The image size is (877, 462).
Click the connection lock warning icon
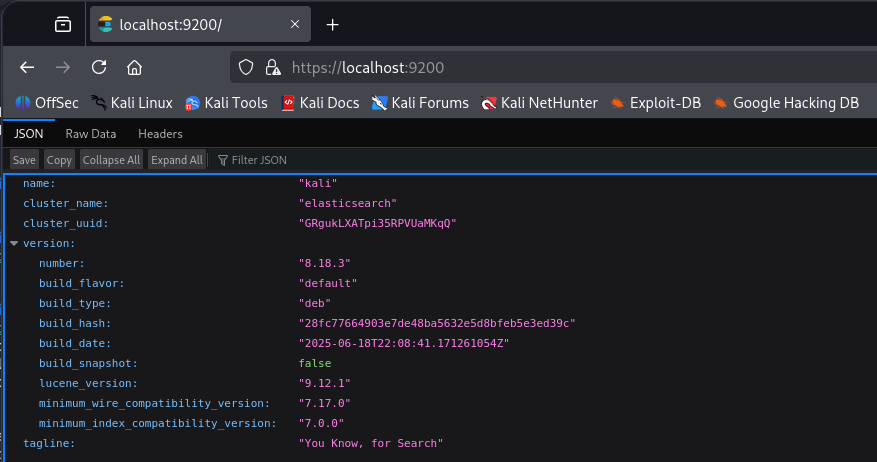[x=273, y=68]
